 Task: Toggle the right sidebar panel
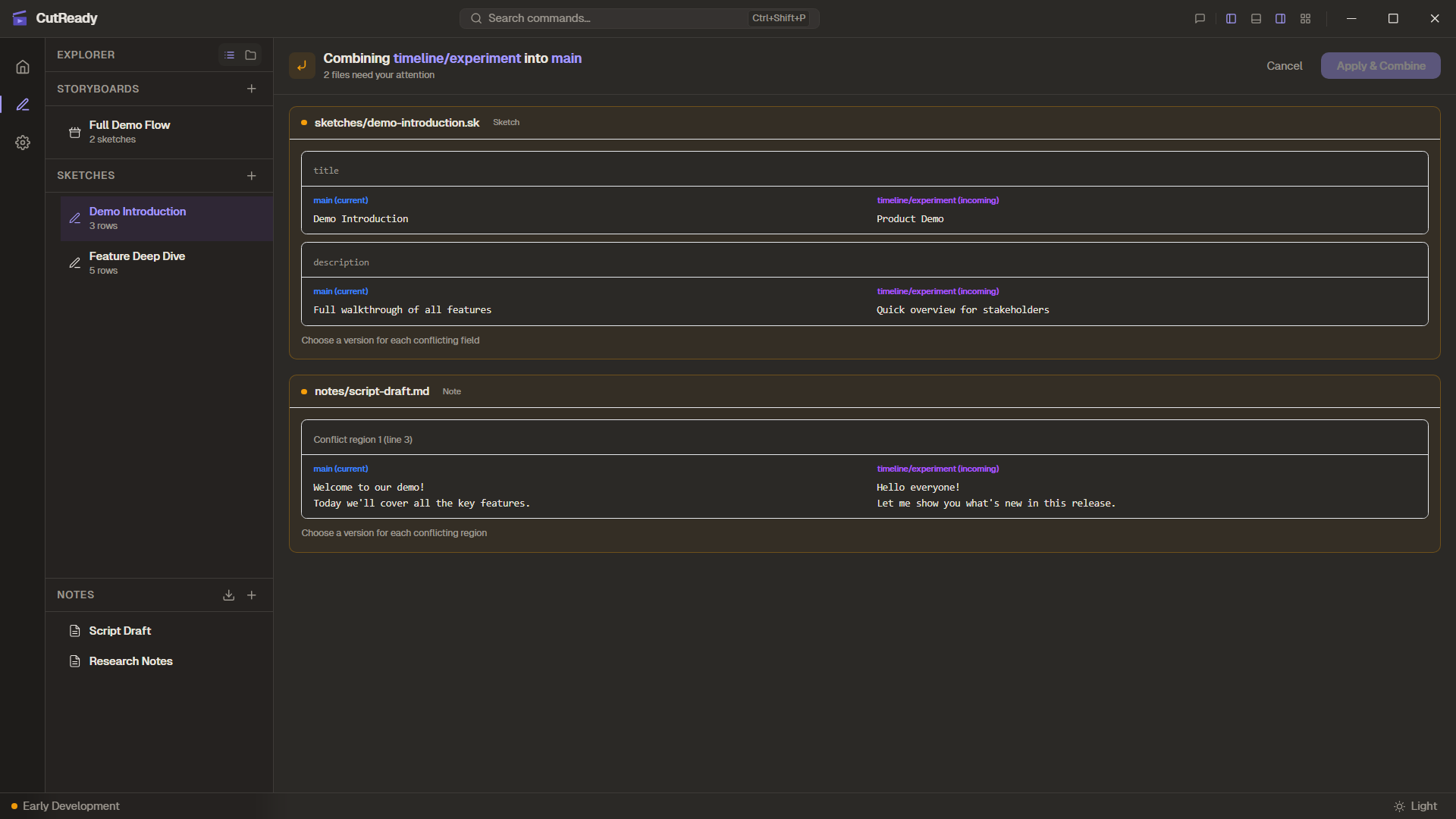click(x=1280, y=18)
